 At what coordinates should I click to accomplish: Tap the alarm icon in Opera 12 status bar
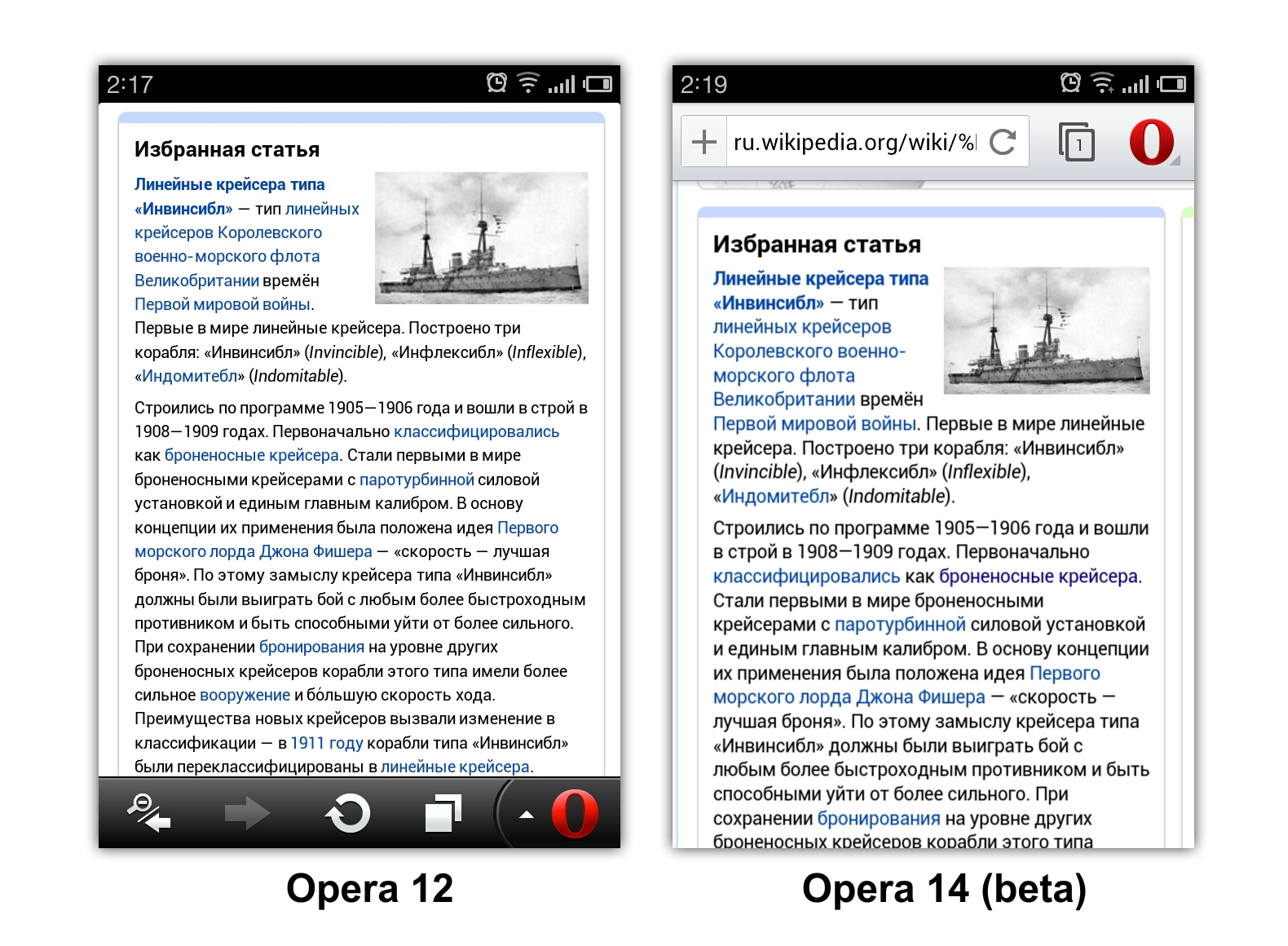[x=496, y=82]
